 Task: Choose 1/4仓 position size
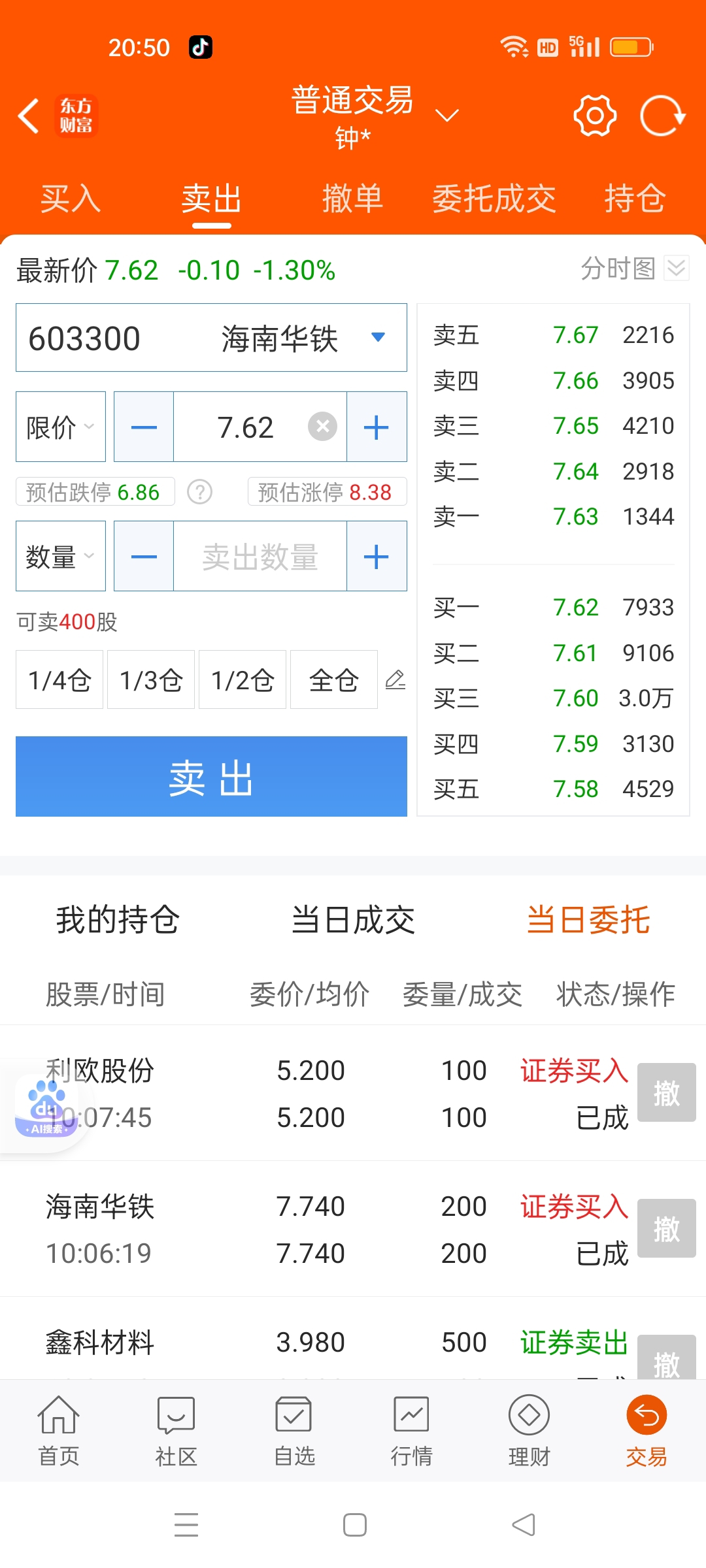(x=59, y=679)
